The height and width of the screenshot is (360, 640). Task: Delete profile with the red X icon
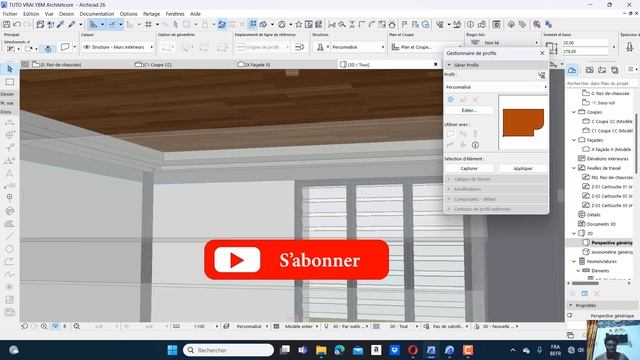click(475, 100)
